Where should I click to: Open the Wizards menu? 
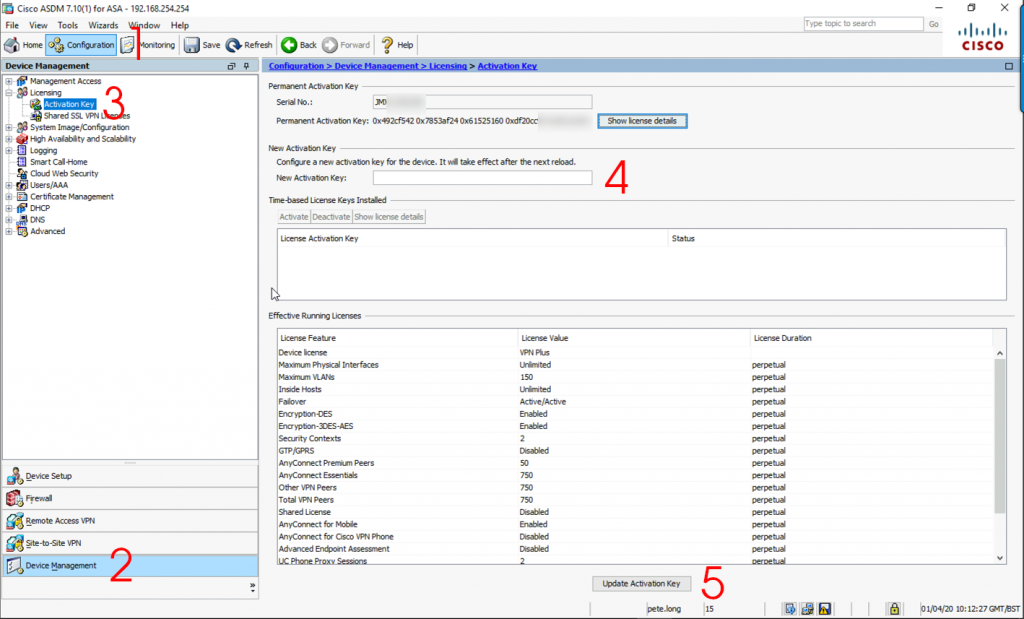pyautogui.click(x=103, y=25)
